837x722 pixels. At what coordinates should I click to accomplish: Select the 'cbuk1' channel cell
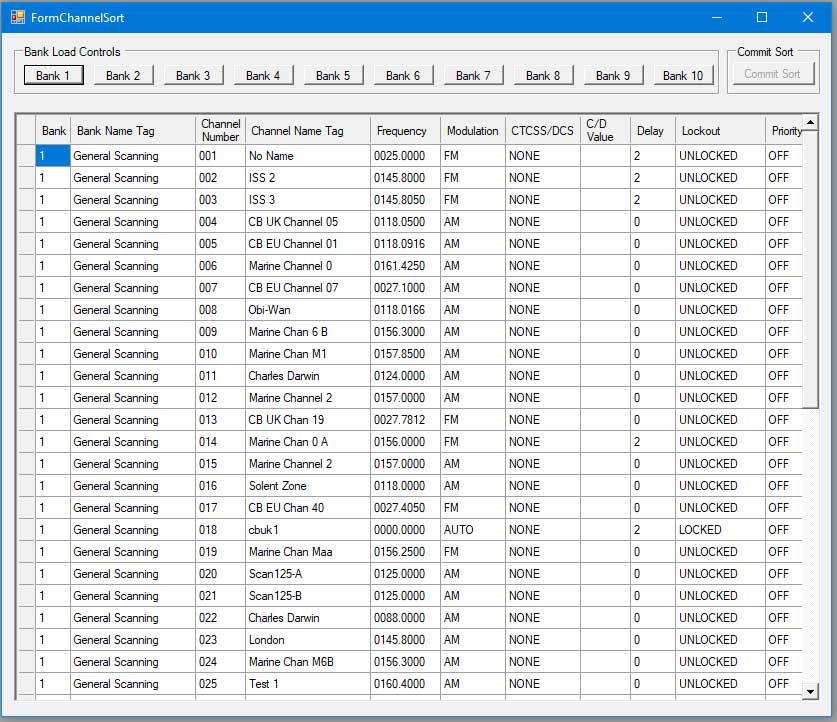[x=307, y=530]
